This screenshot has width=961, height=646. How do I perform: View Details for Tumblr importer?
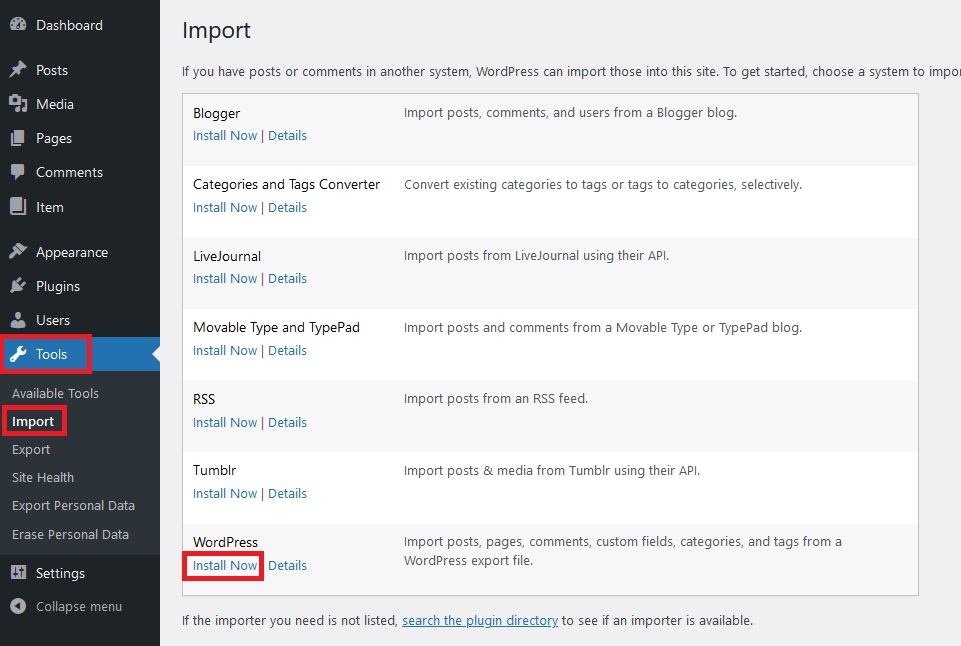287,493
